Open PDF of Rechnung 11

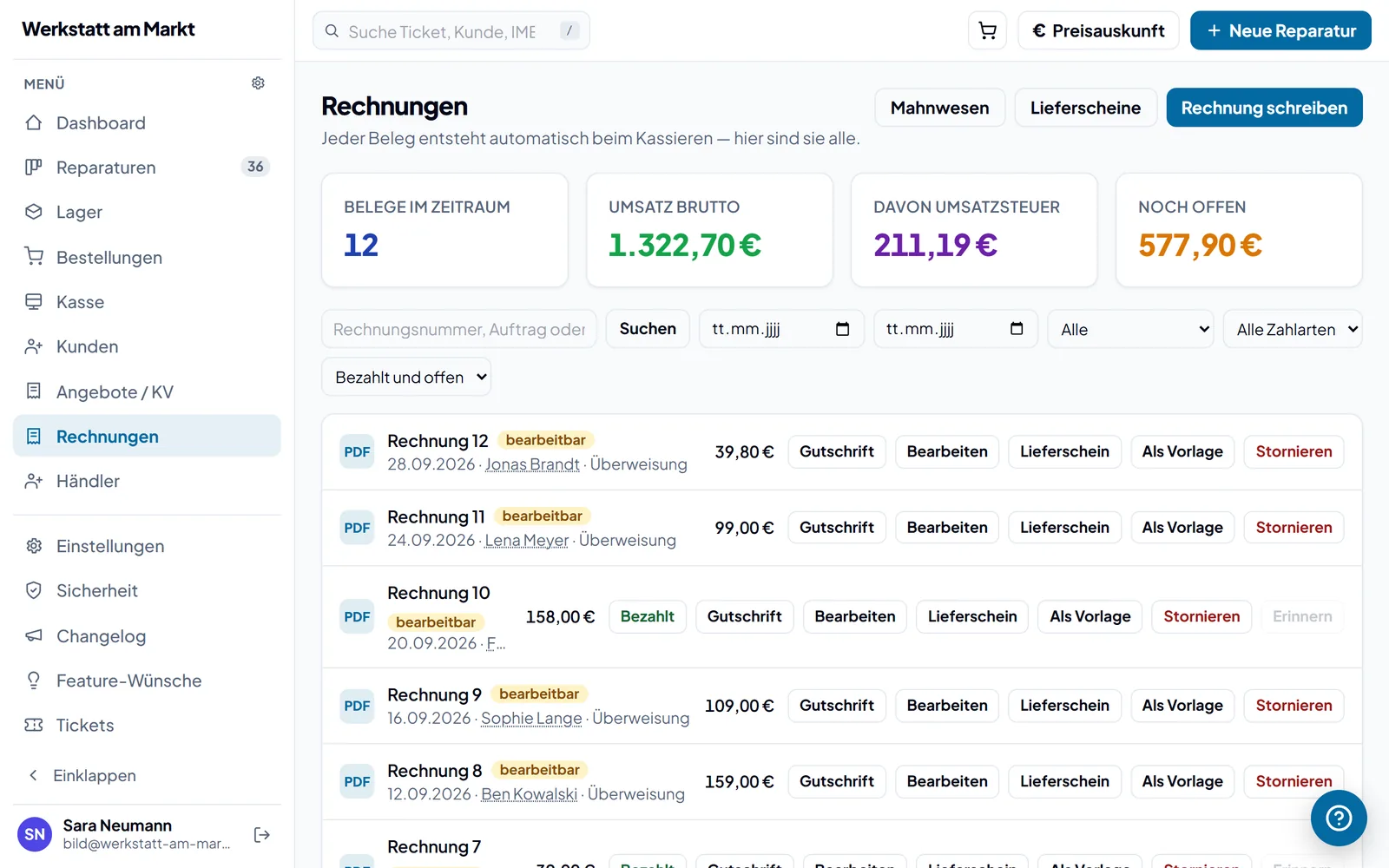click(357, 528)
